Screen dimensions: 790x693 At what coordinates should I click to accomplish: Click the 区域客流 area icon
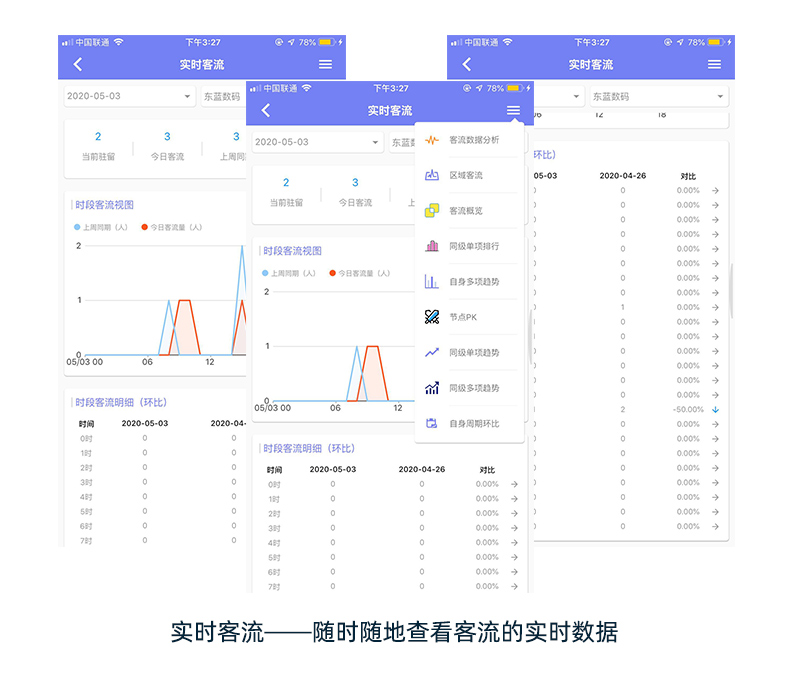[x=432, y=175]
